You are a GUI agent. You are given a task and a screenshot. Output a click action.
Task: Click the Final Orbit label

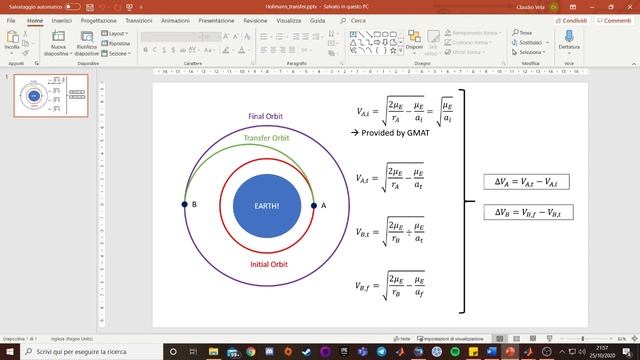pos(265,116)
